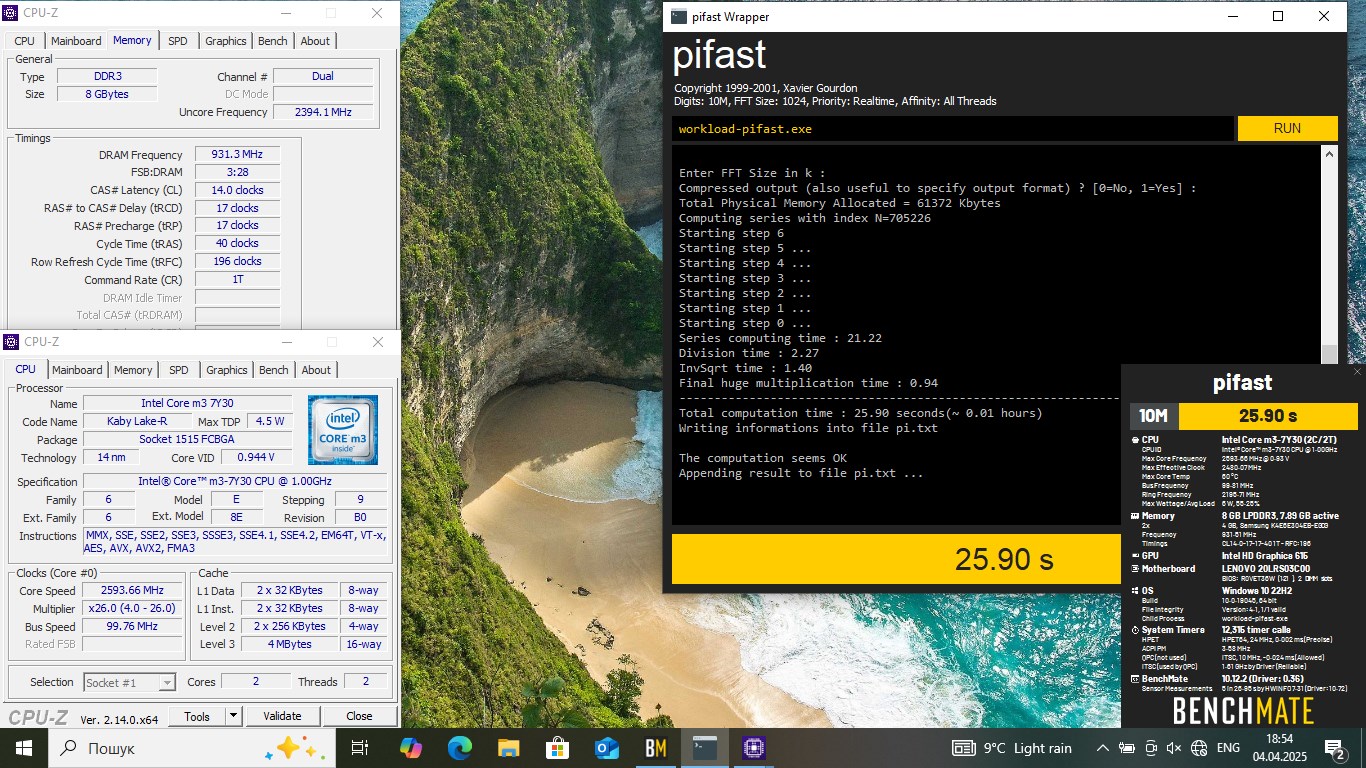Click the Code Name field Kaby Lake-R

coord(136,422)
